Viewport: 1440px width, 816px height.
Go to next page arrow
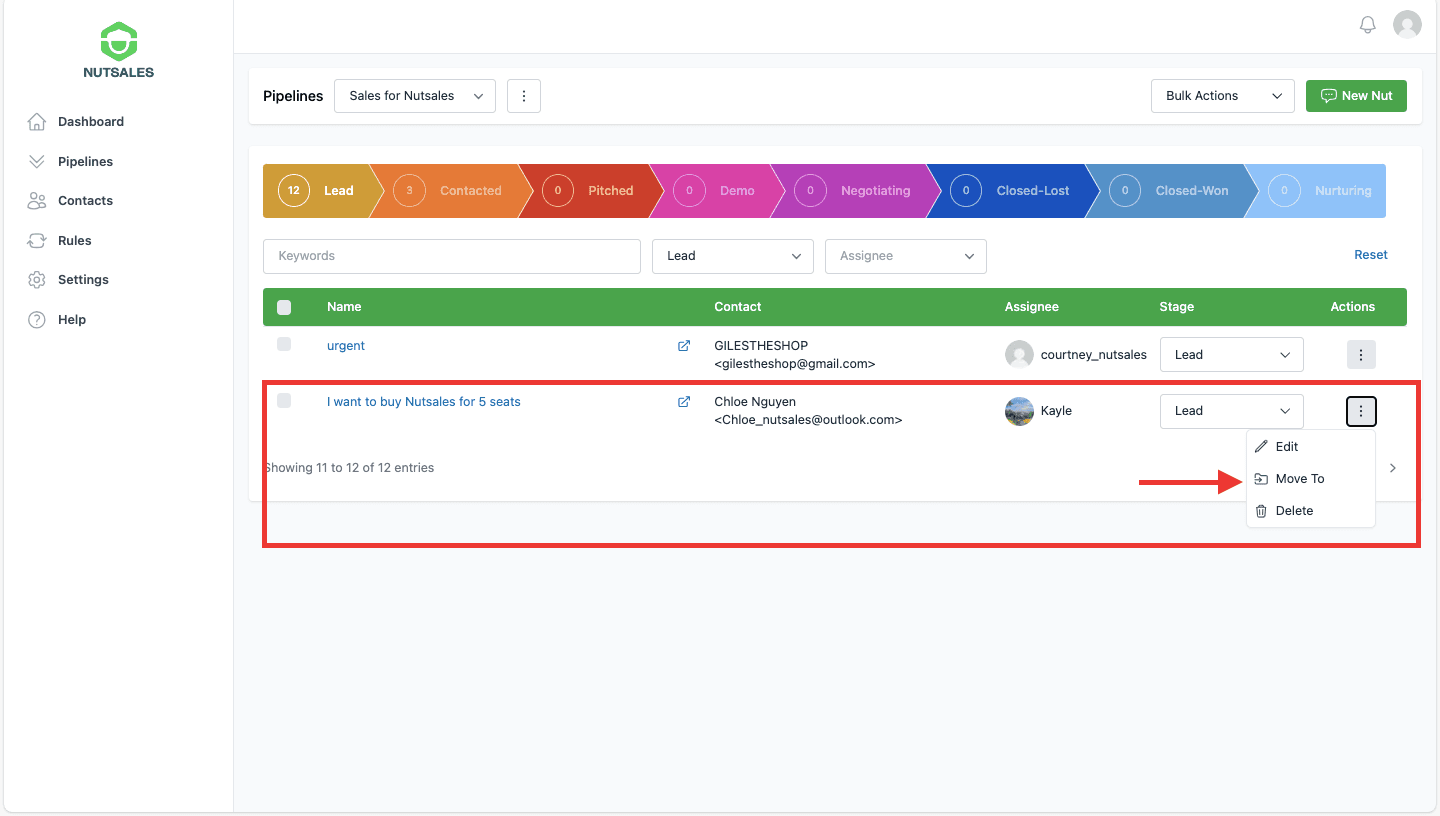click(1393, 467)
